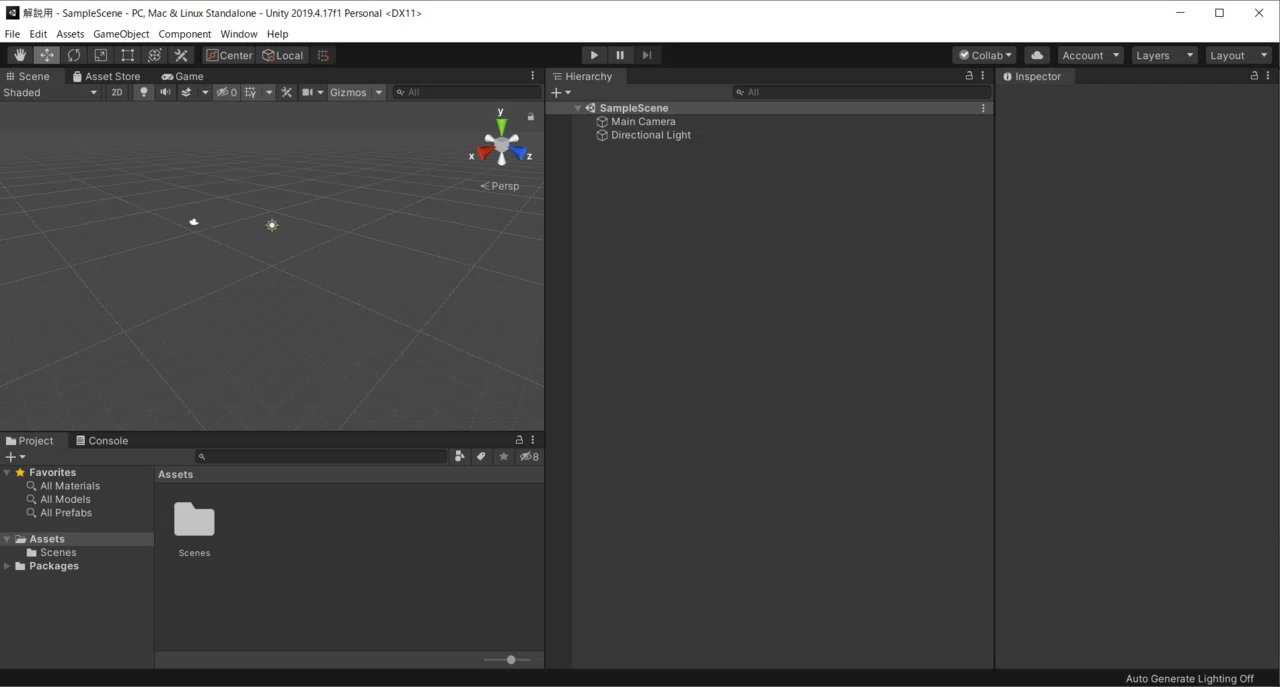Select Directional Light in Hierarchy
This screenshot has width=1280, height=687.
(651, 135)
